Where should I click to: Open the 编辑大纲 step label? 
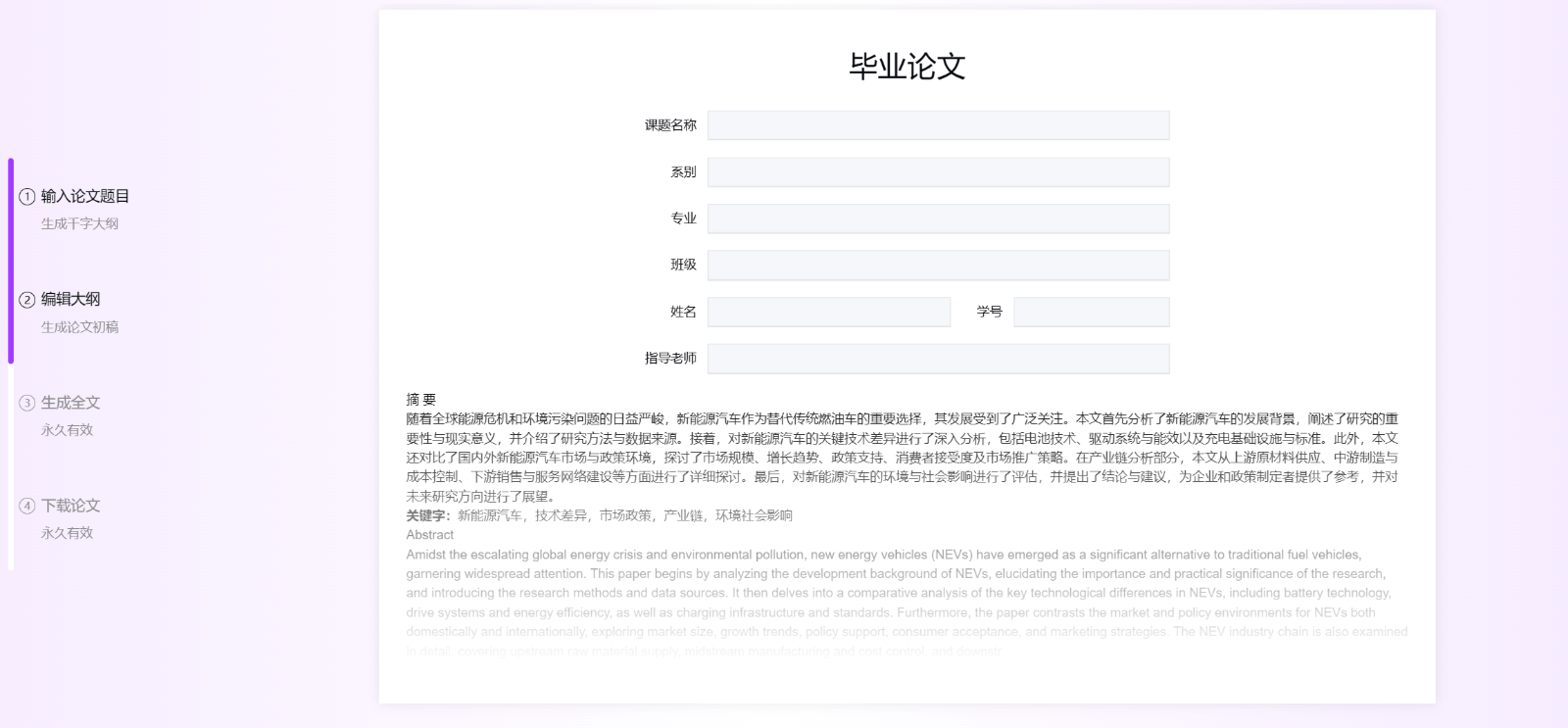pos(71,299)
